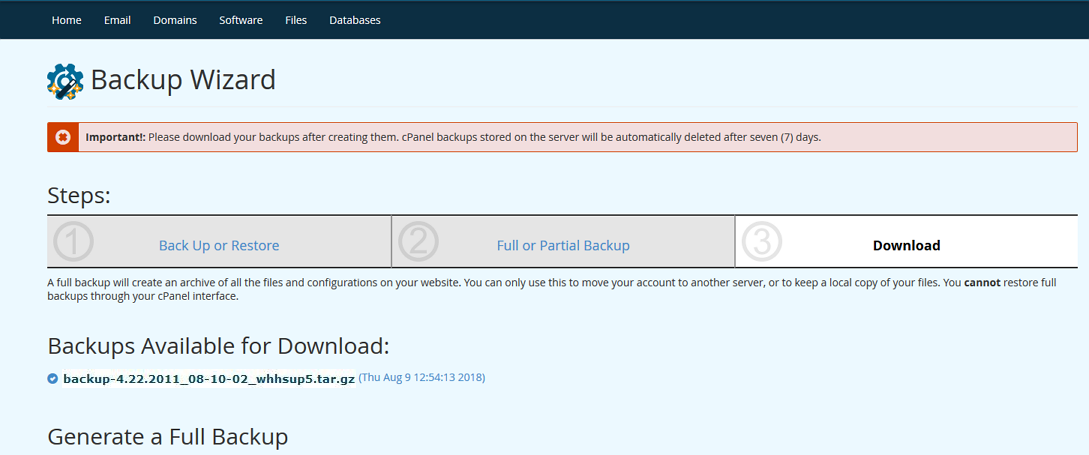Open the Home menu item
1089x455 pixels.
click(x=67, y=20)
